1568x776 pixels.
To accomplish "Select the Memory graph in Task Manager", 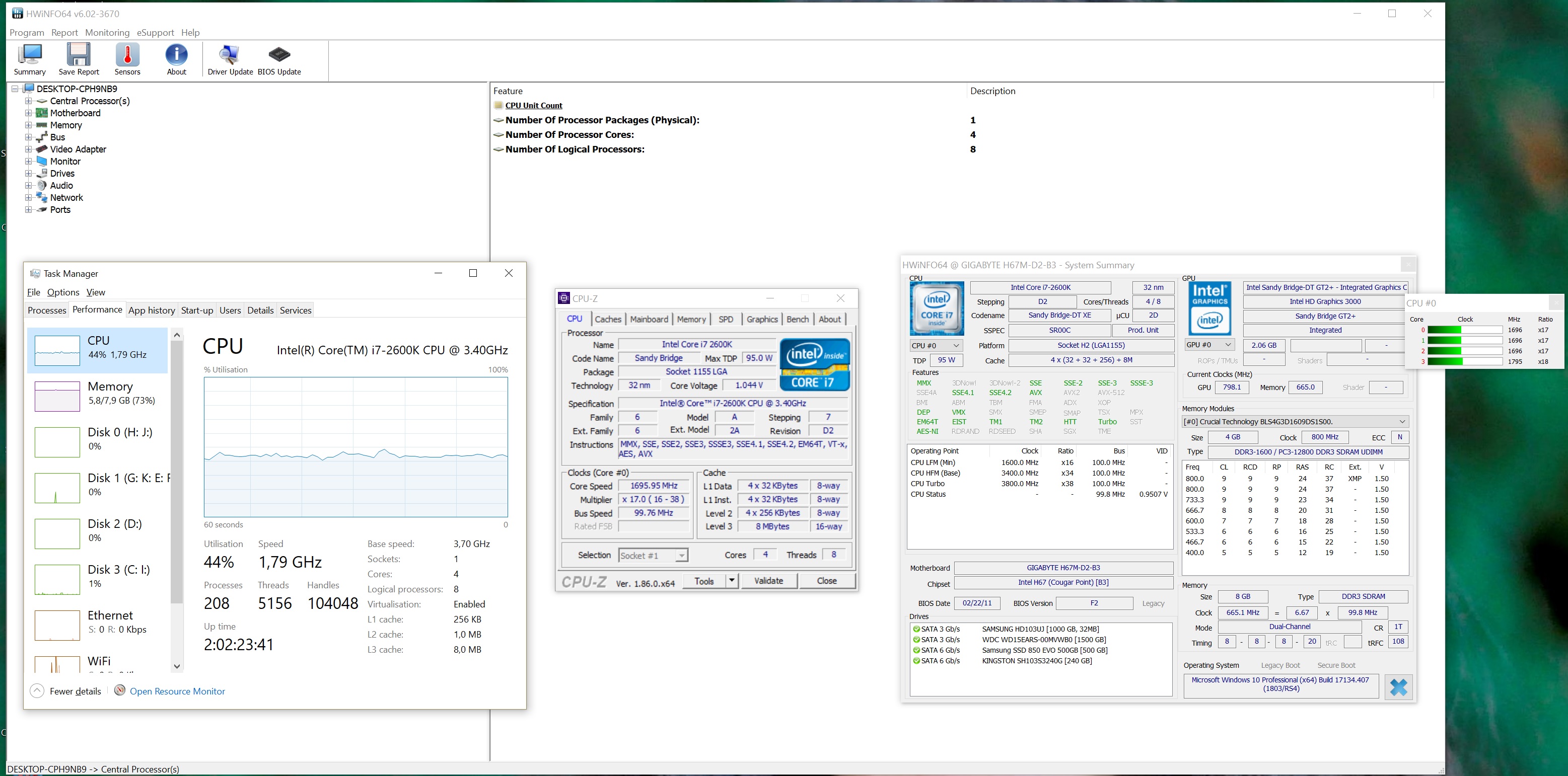I will [x=57, y=397].
